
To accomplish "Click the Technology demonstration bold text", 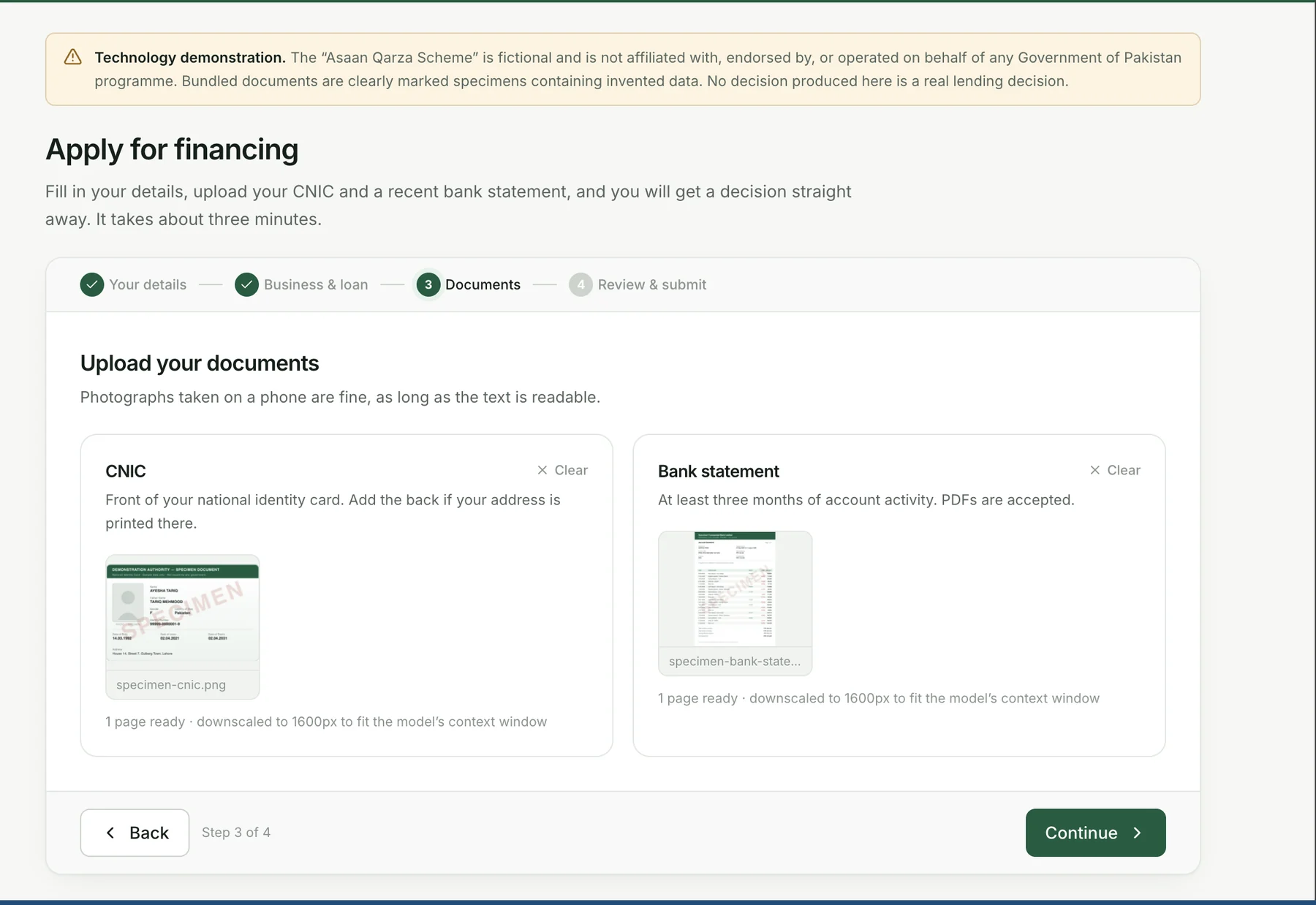I will pos(190,58).
